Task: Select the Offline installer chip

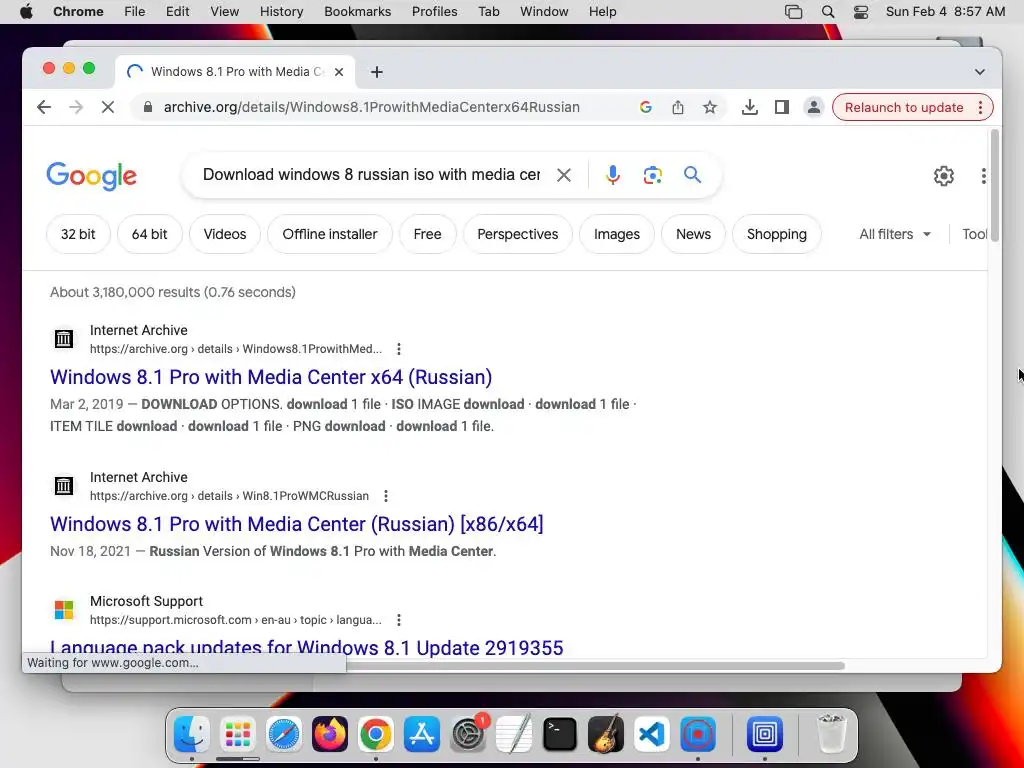Action: [x=330, y=234]
